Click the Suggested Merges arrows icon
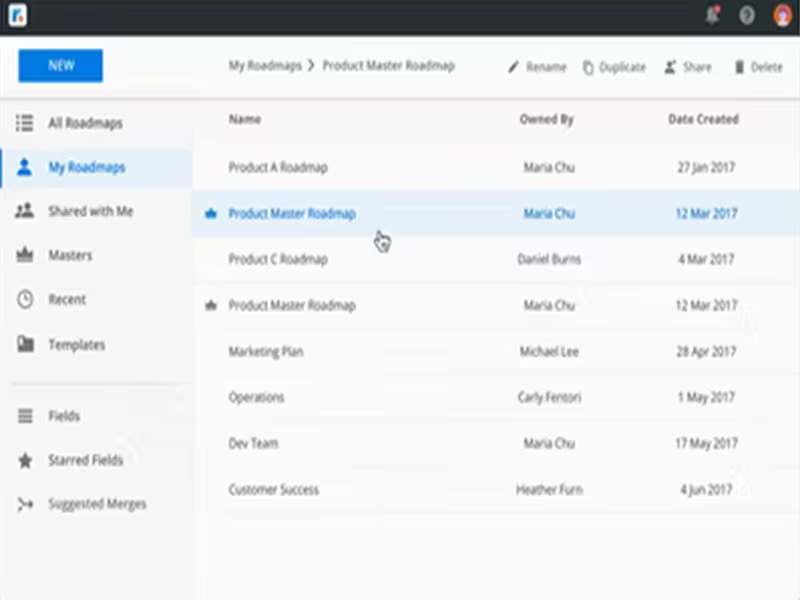This screenshot has width=800, height=600. pos(25,504)
